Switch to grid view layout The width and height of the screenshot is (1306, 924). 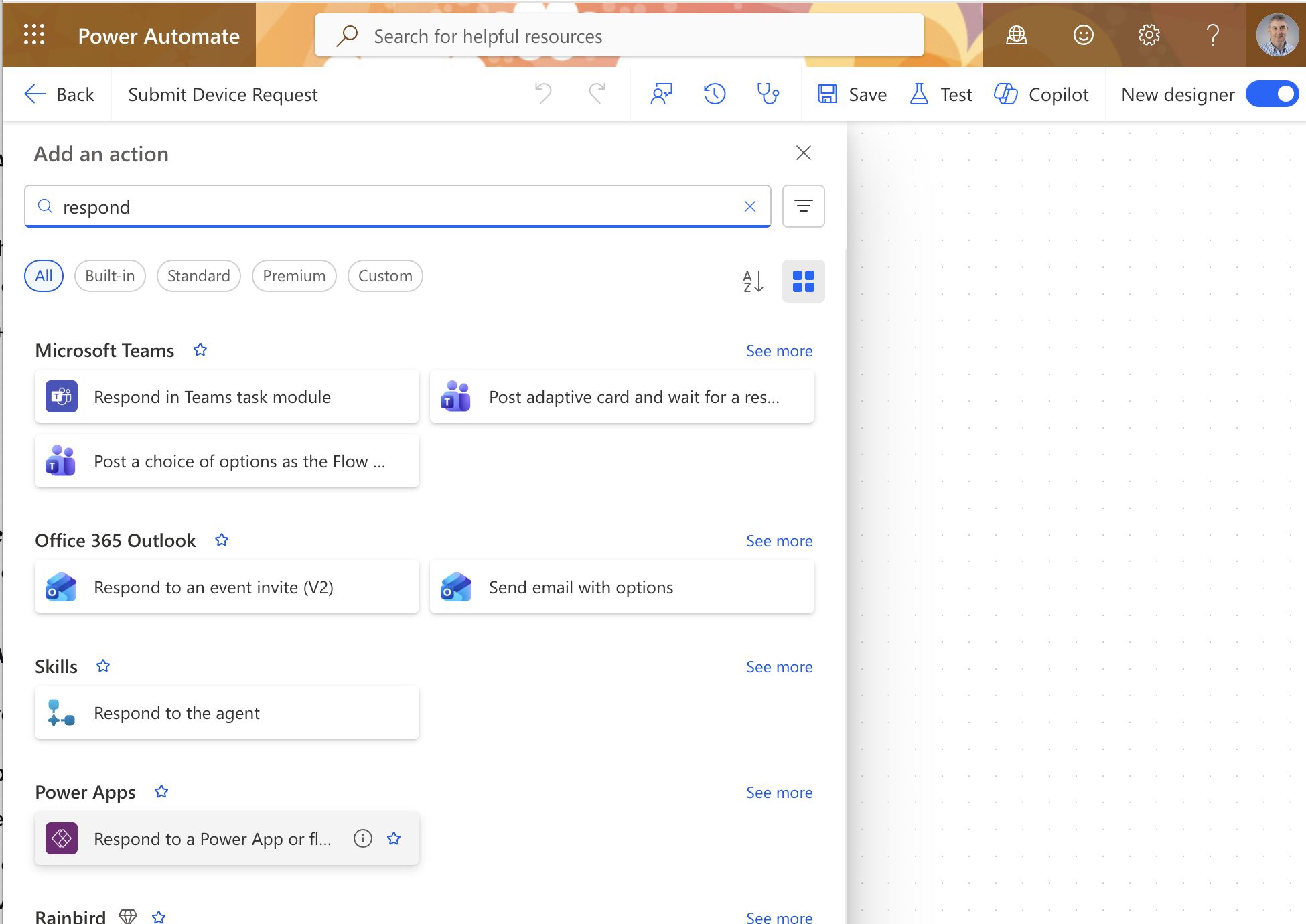tap(803, 281)
